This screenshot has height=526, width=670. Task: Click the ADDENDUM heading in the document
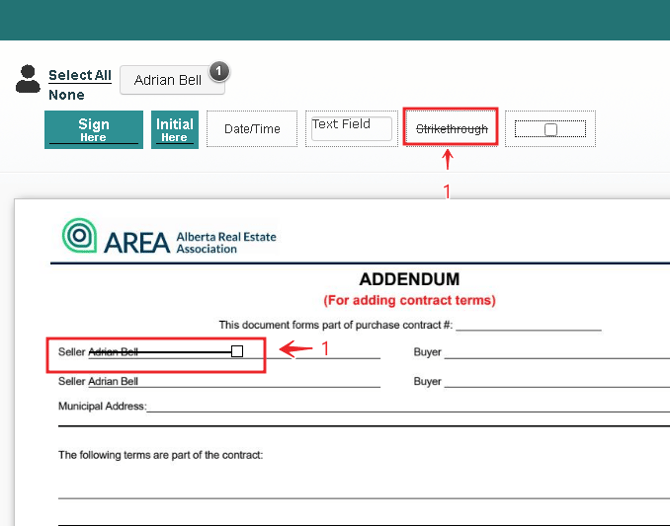[409, 279]
